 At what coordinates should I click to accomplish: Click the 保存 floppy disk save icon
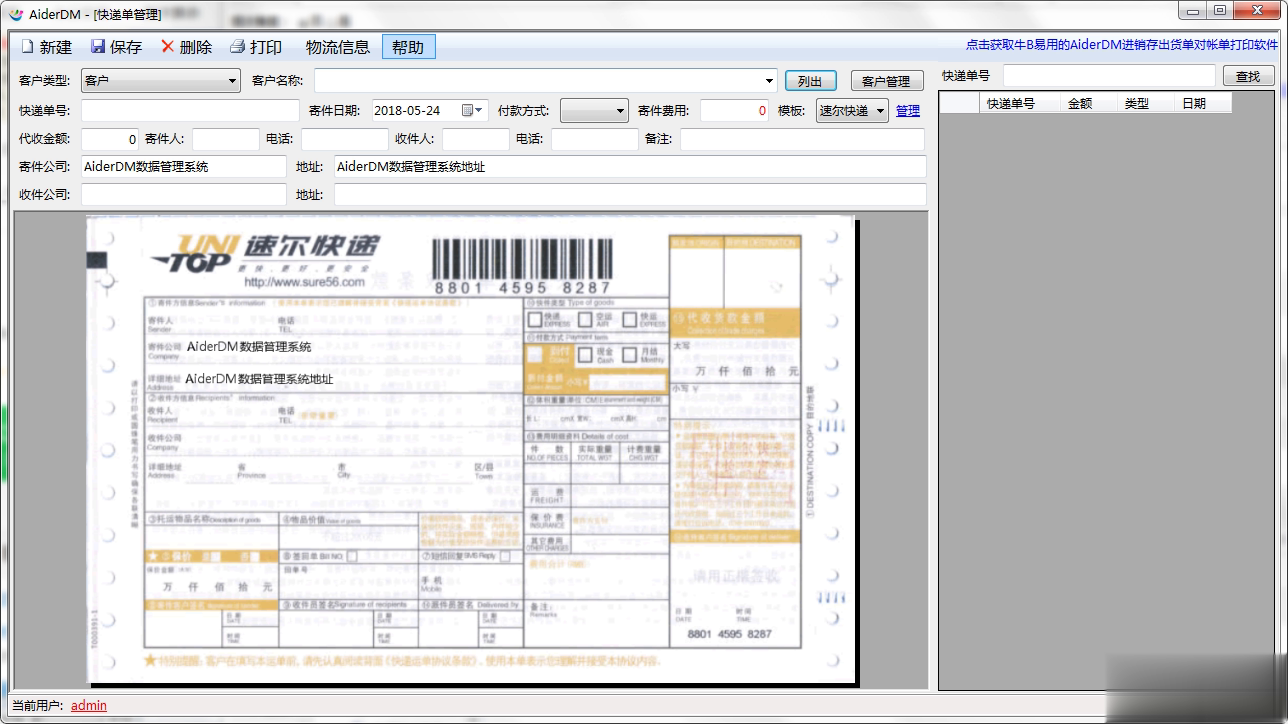[x=98, y=47]
